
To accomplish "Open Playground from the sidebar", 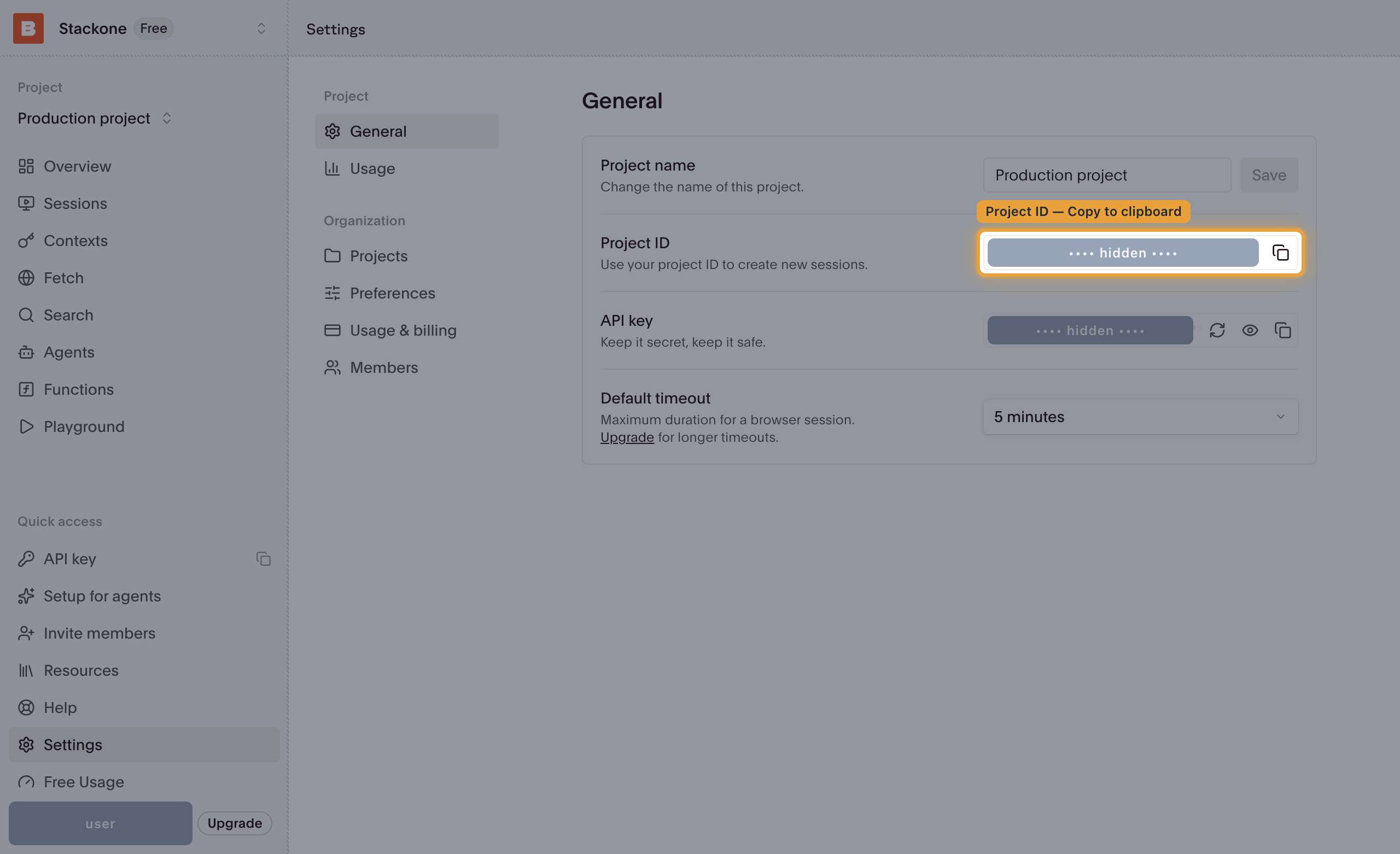I will tap(144, 426).
